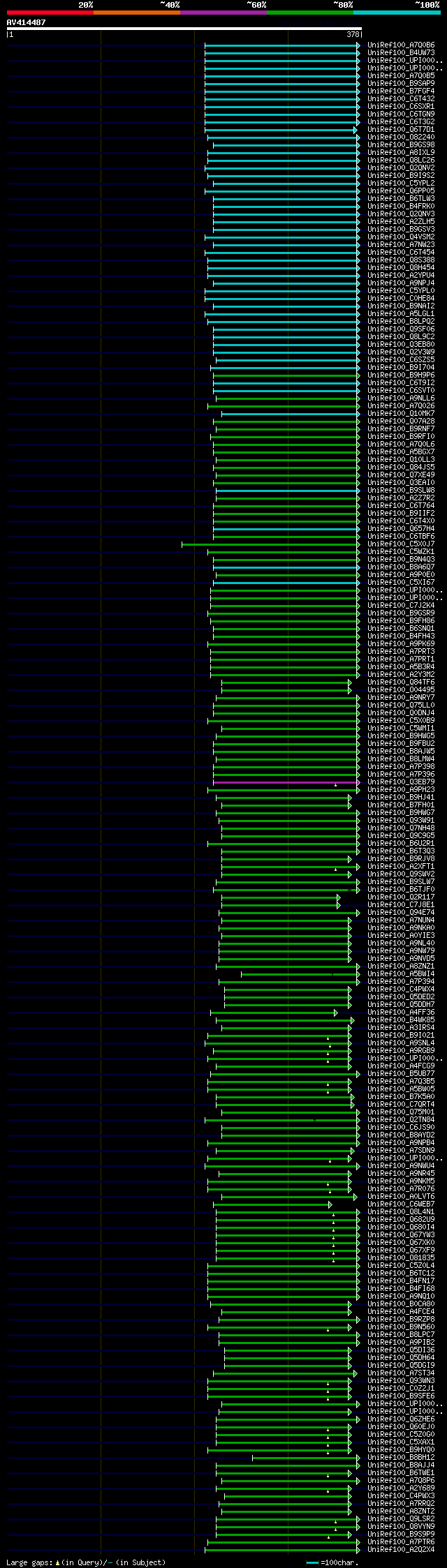Select the UniRef100_Q84TF6 label
Image resolution: width=447 pixels, height=1568 pixels.
(x=401, y=682)
